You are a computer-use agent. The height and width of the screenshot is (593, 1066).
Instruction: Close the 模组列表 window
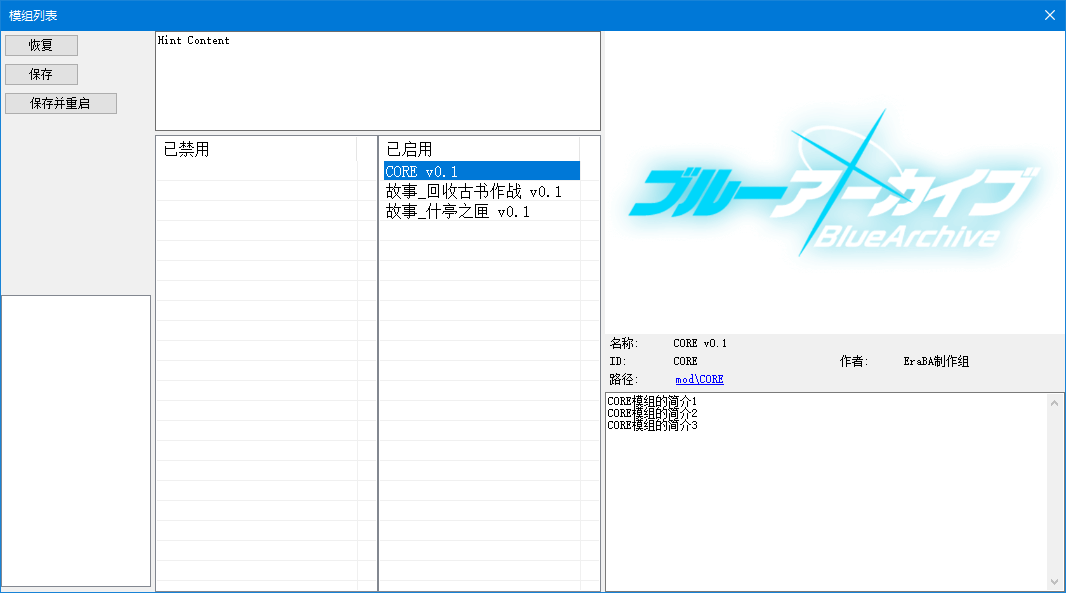pyautogui.click(x=1049, y=15)
